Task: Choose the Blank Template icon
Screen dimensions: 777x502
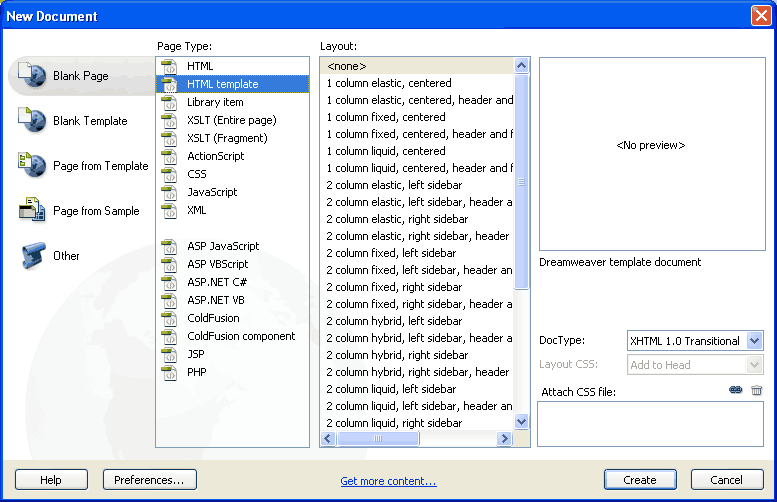Action: pyautogui.click(x=32, y=120)
